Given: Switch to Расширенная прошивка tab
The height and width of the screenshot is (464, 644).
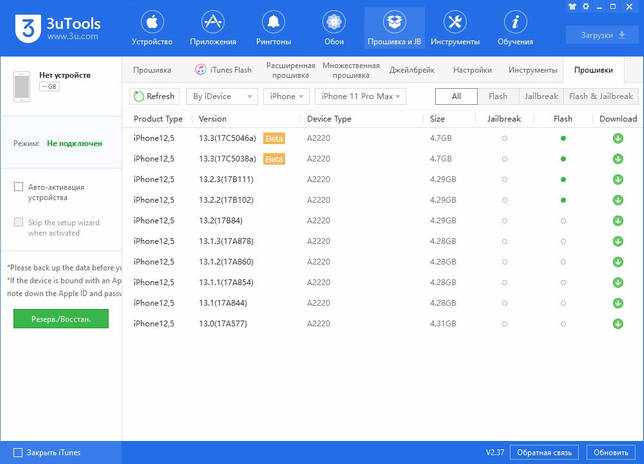Looking at the screenshot, I should (290, 70).
